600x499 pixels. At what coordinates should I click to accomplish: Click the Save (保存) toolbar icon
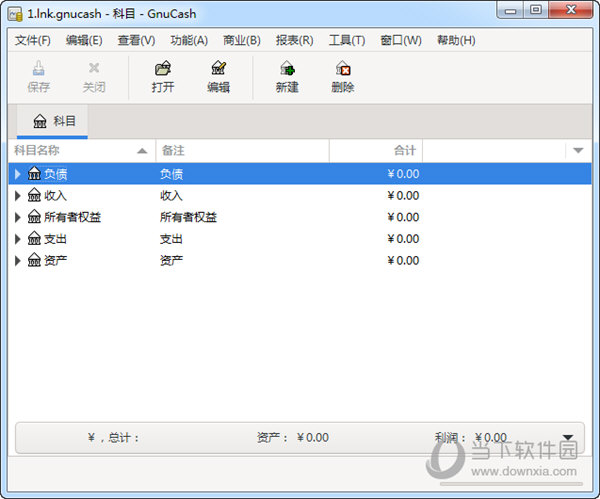coord(38,68)
